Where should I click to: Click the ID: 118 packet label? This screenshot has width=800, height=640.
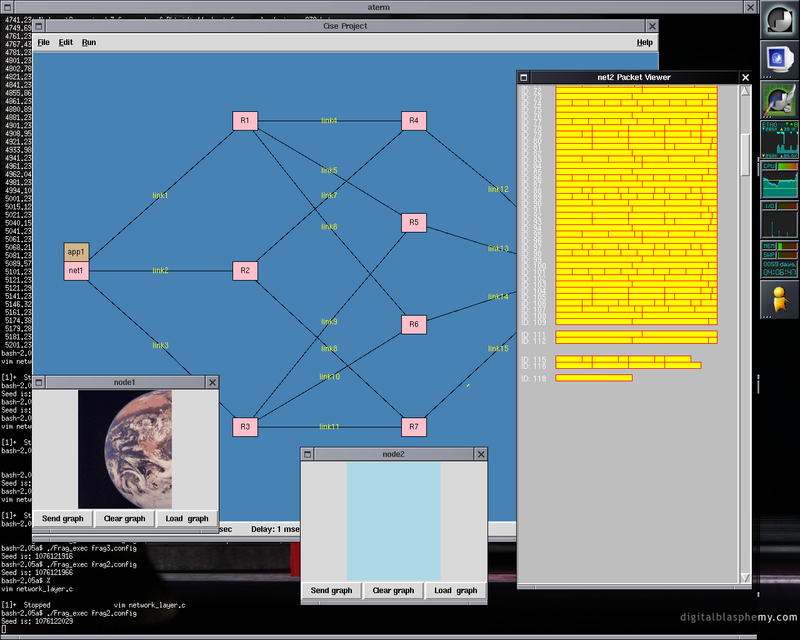pyautogui.click(x=534, y=378)
